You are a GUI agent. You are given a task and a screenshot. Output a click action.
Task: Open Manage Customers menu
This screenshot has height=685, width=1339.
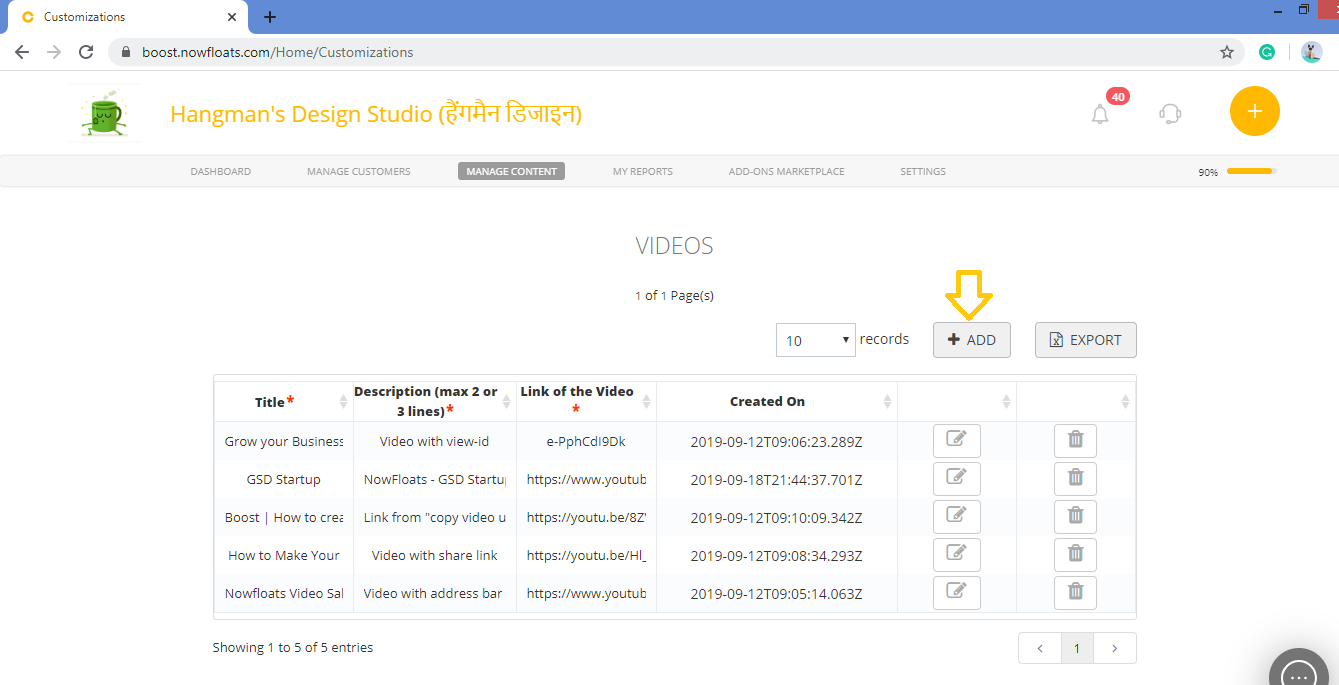coord(359,172)
